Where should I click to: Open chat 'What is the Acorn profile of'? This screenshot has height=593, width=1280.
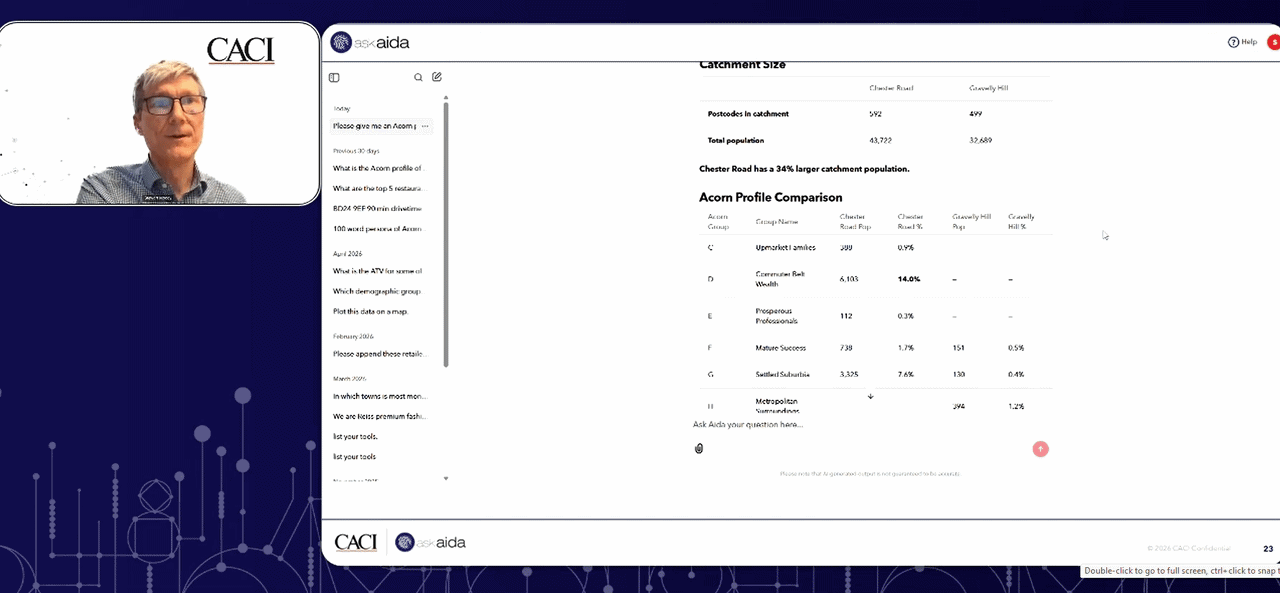(378, 168)
